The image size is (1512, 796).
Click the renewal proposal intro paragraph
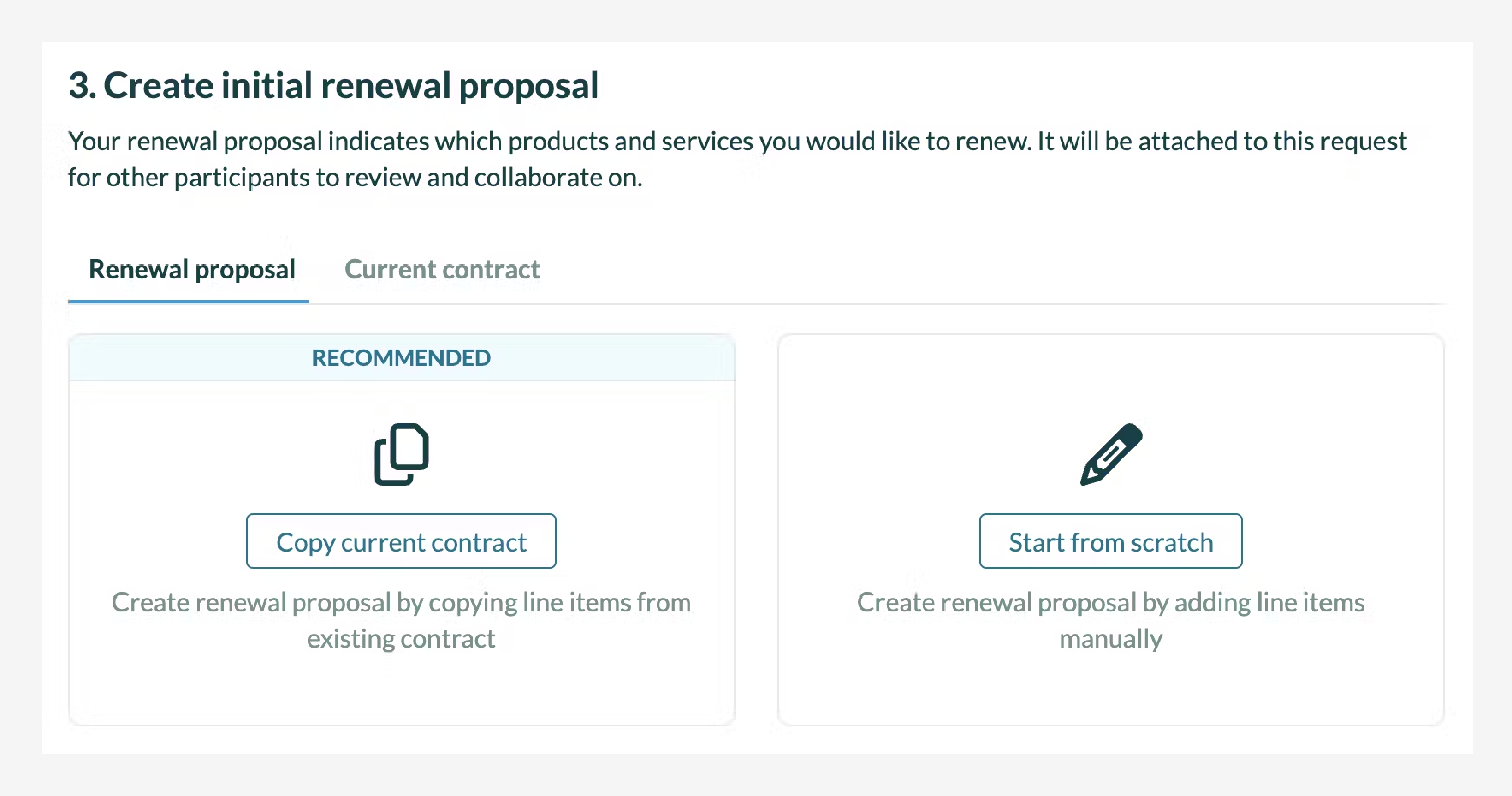coord(737,142)
